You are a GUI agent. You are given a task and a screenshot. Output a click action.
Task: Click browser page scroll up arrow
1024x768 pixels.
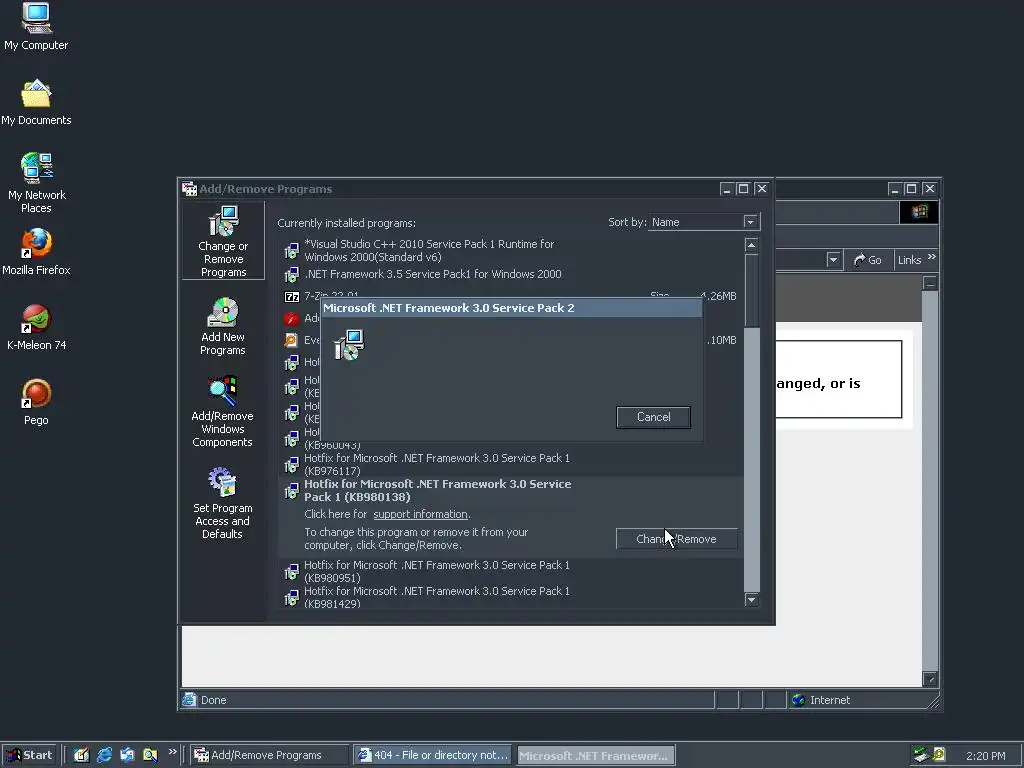[x=930, y=283]
